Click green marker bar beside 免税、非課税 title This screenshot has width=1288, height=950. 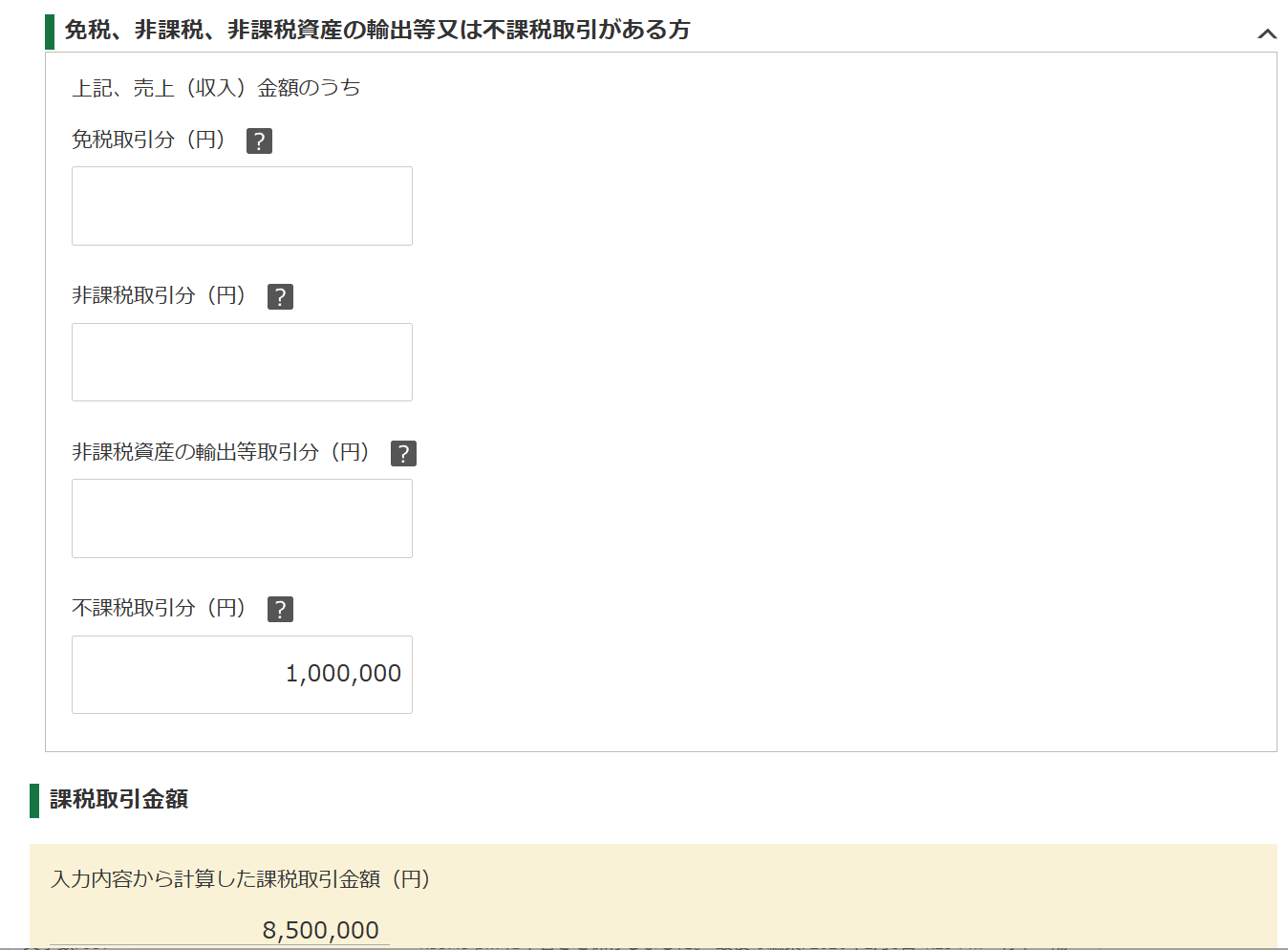coord(50,32)
